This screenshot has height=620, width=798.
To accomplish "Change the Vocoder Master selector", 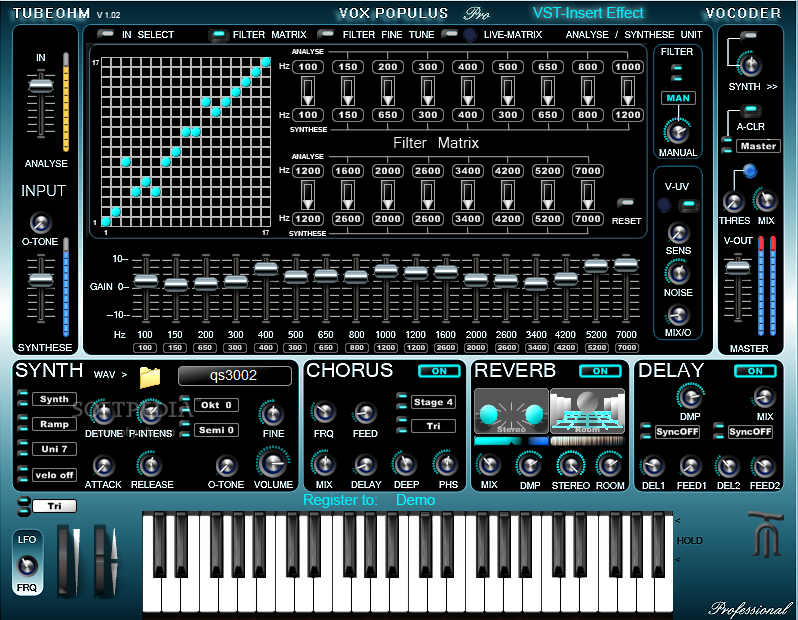I will (758, 146).
